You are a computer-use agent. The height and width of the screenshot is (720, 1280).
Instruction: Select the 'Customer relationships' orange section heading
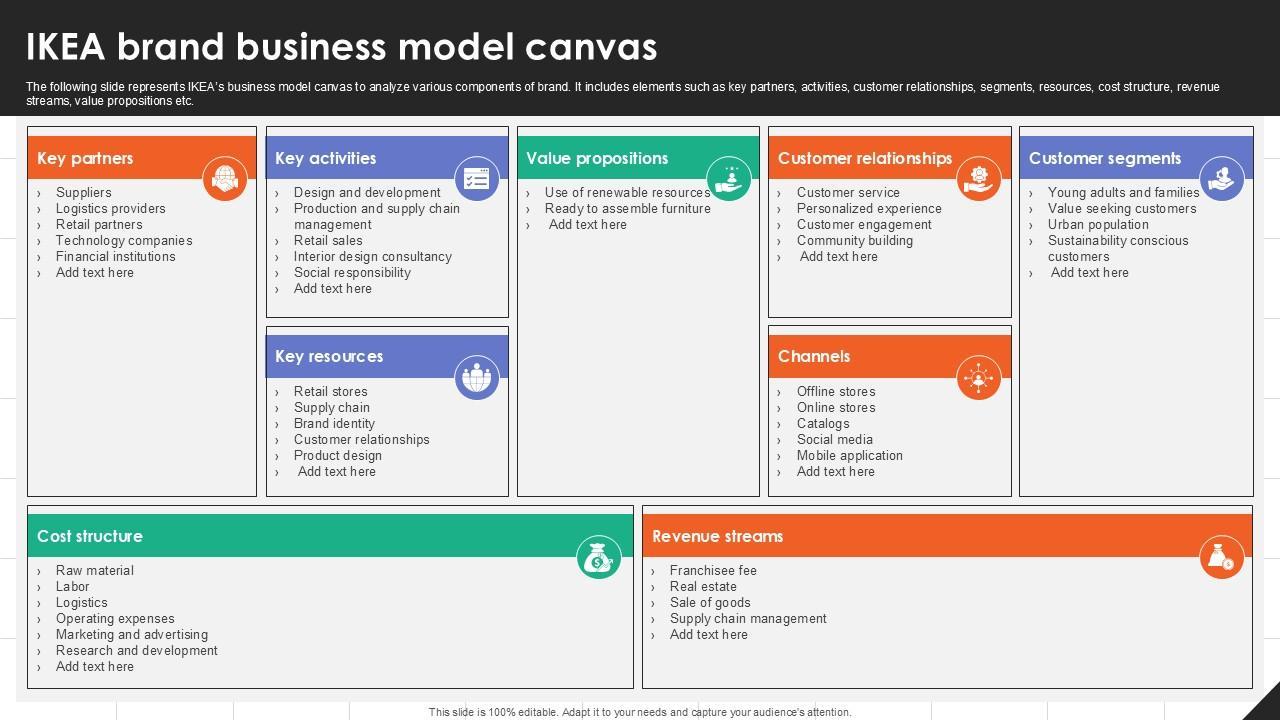pos(865,158)
